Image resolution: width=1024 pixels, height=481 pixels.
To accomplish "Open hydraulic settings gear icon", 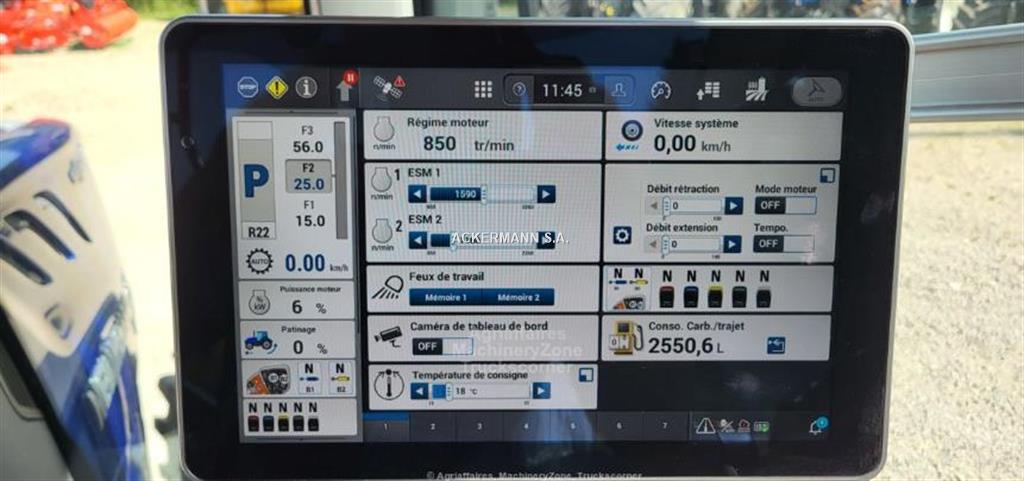I will (622, 236).
